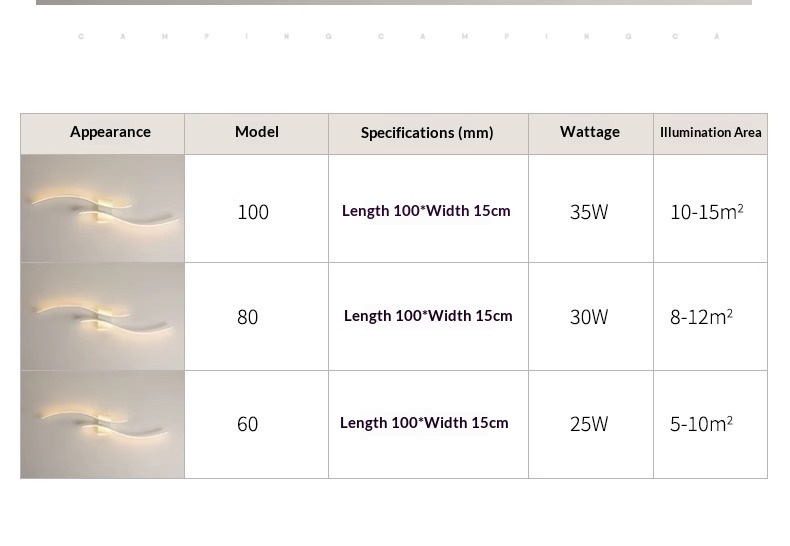Select the 30W wattage cell
Image resolution: width=790 pixels, height=546 pixels.
(x=589, y=317)
